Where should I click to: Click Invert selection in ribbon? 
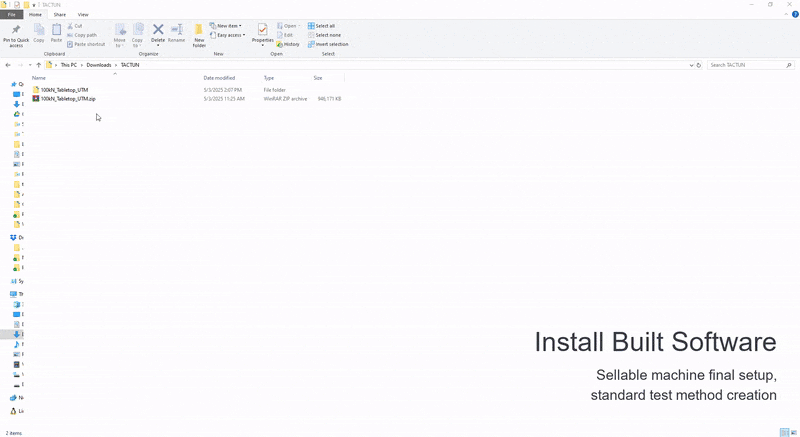(329, 44)
